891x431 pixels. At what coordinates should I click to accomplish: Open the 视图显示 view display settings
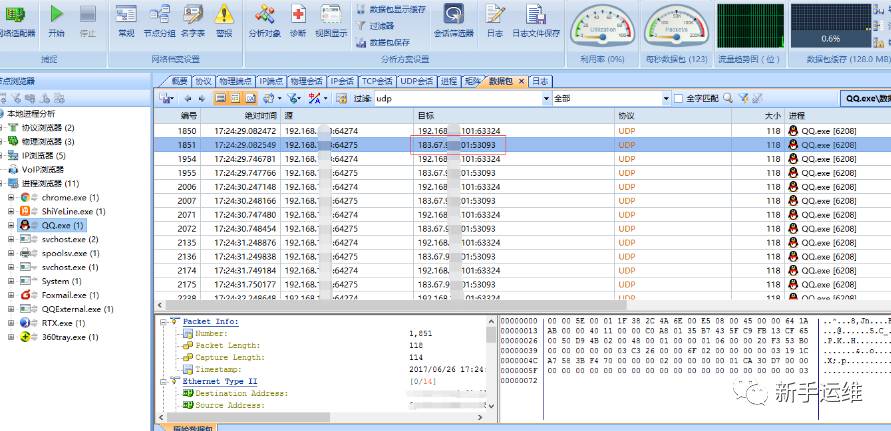click(331, 21)
